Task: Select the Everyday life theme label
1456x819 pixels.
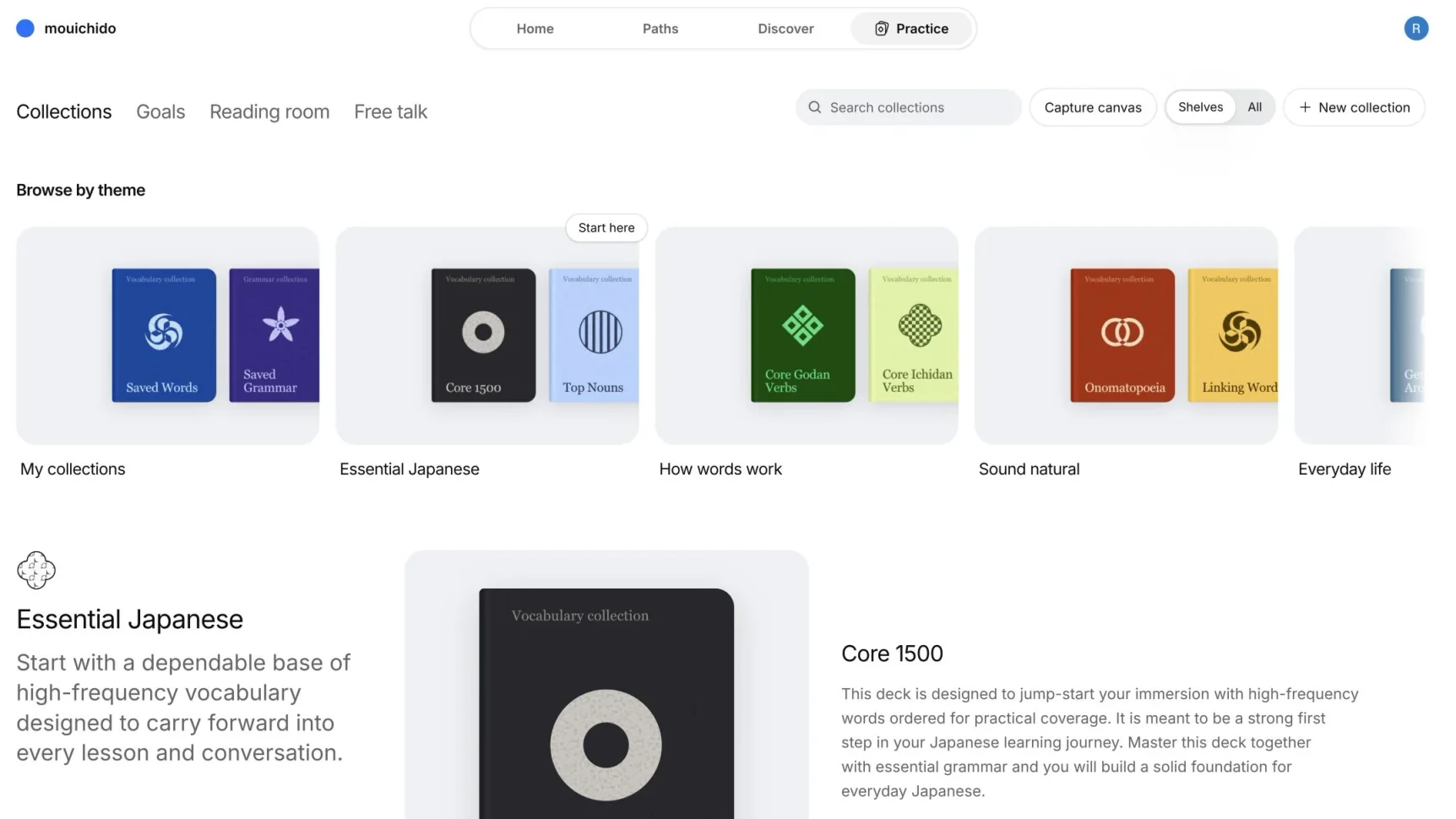Action: point(1345,469)
